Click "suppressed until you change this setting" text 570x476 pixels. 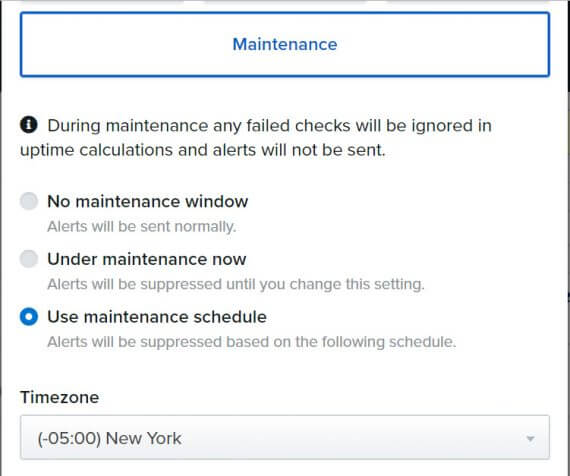pyautogui.click(x=282, y=284)
